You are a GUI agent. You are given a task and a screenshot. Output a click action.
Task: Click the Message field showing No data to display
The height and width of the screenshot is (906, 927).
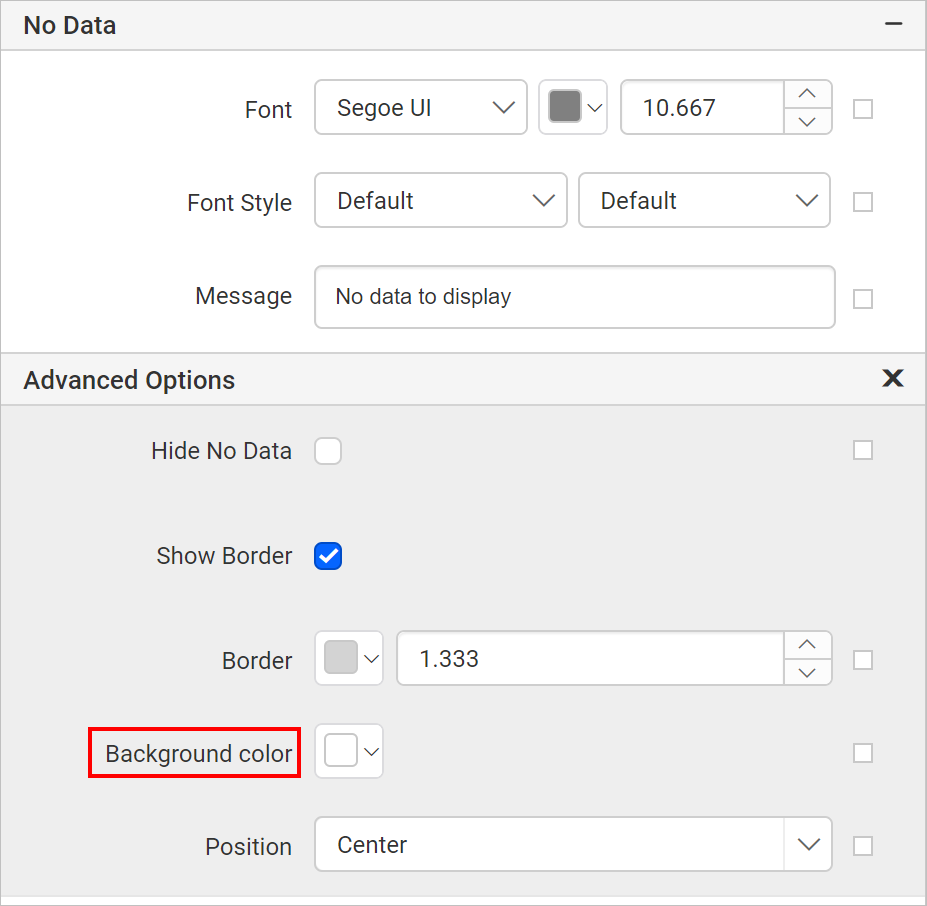[575, 297]
